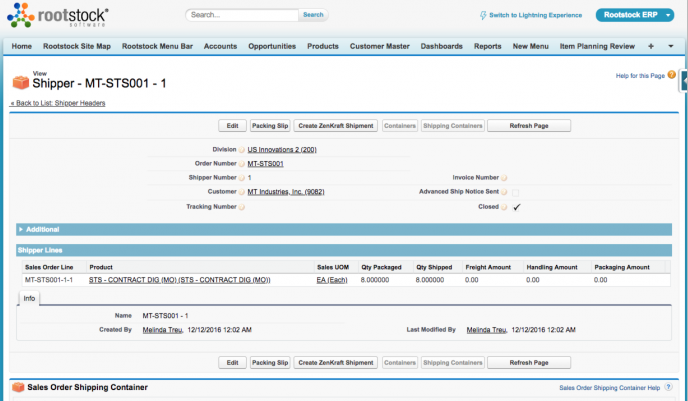The width and height of the screenshot is (688, 401).
Task: Open the Dashboards tab
Action: click(441, 46)
